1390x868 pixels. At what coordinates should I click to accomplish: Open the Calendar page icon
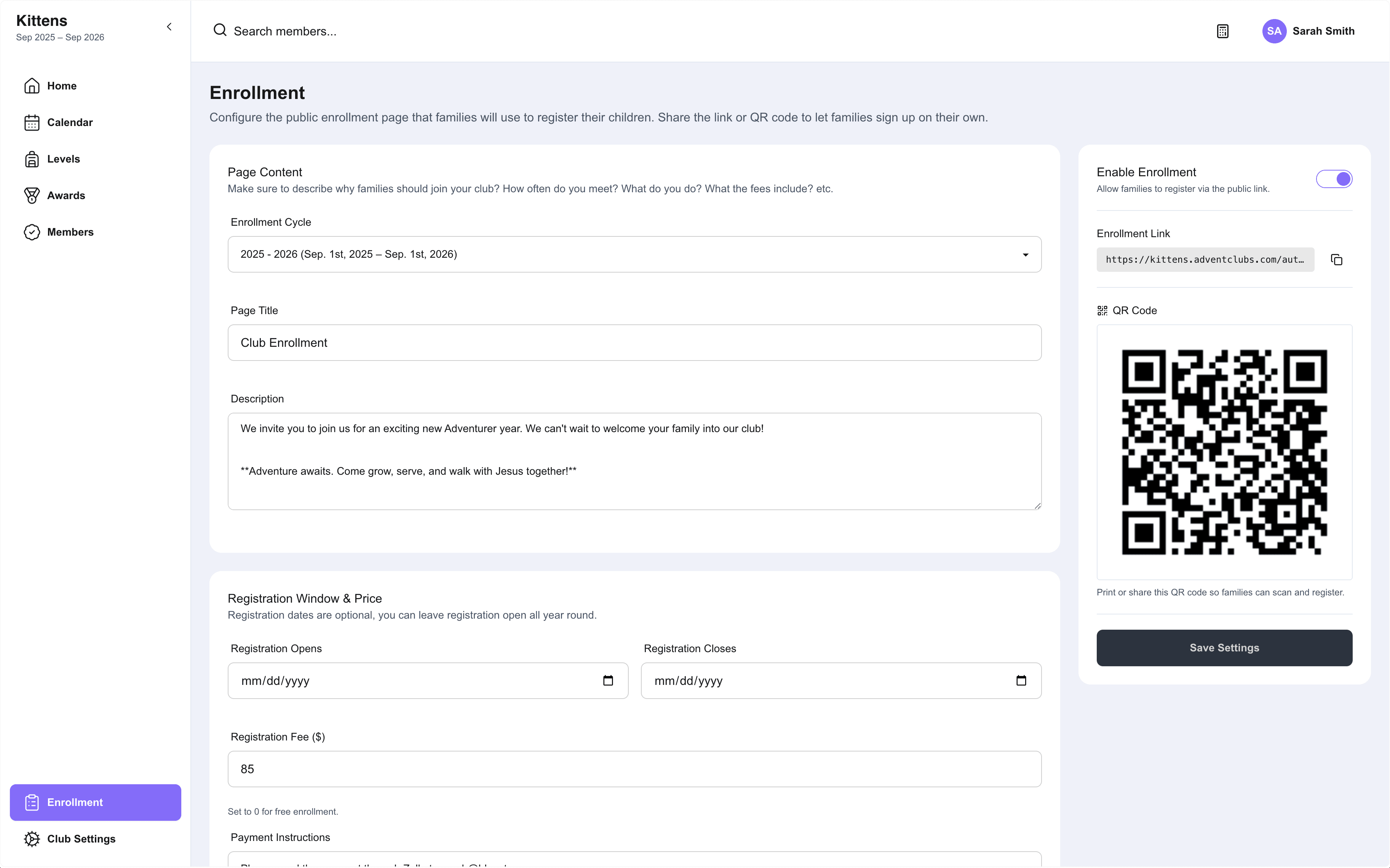pyautogui.click(x=32, y=122)
